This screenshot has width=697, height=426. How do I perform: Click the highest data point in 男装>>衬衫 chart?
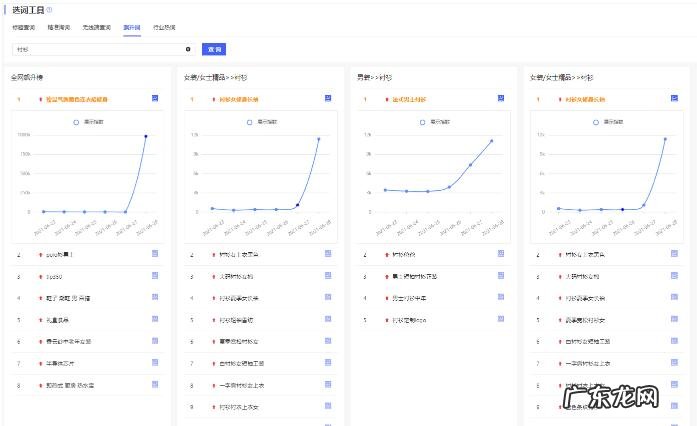tap(492, 141)
